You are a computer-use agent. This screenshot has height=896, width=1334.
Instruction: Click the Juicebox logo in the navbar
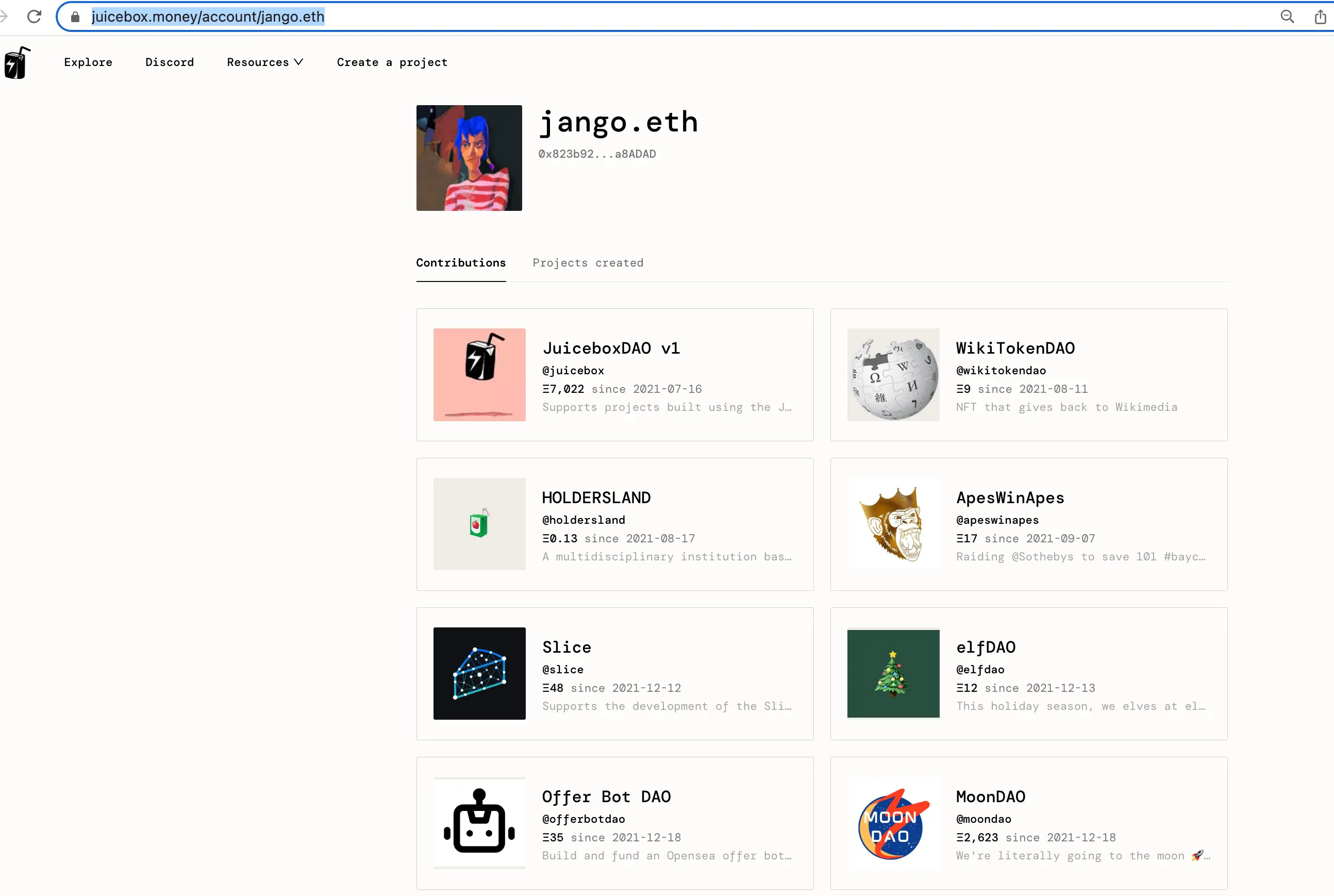tap(16, 62)
